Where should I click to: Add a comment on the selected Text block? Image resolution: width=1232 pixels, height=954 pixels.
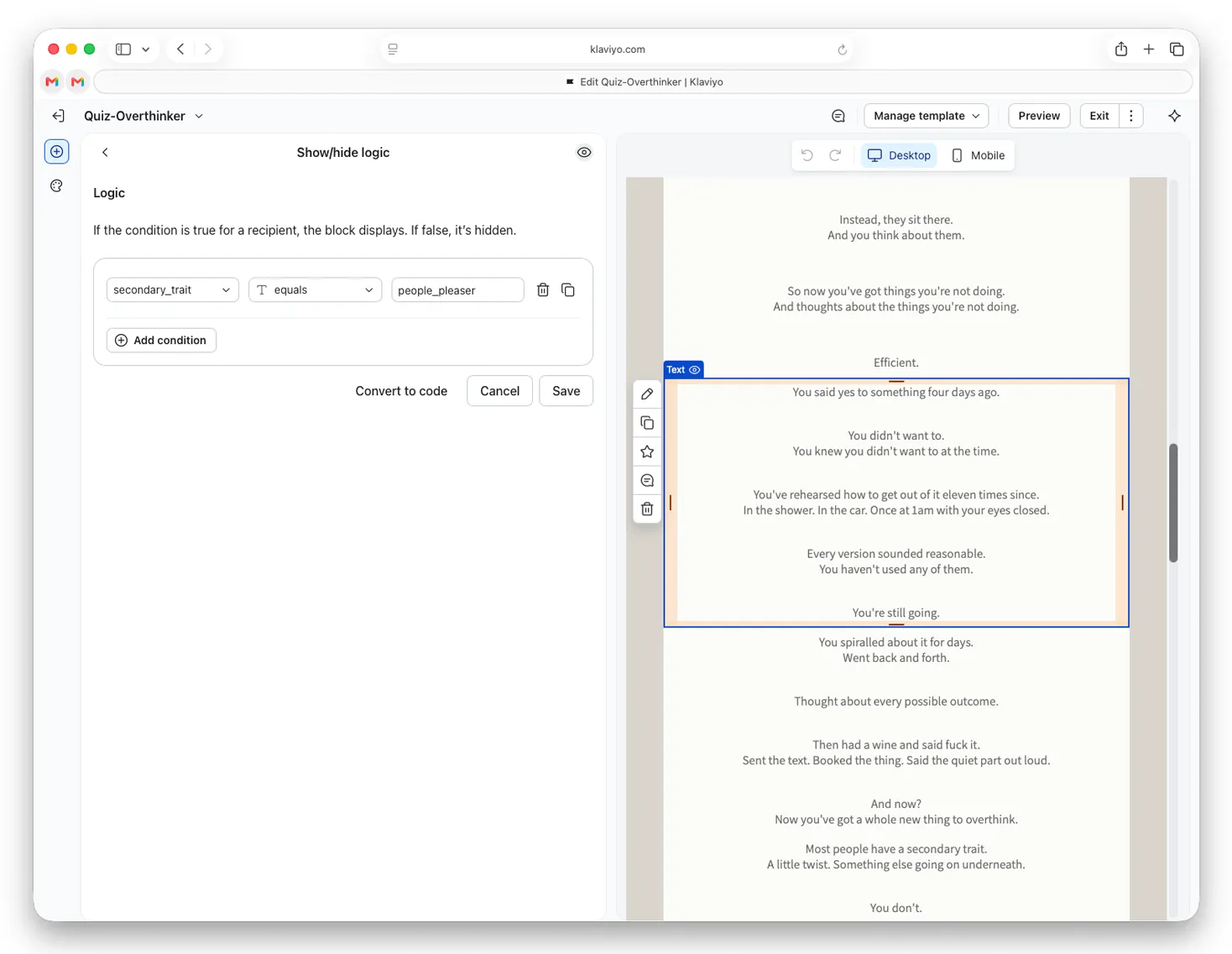647,481
